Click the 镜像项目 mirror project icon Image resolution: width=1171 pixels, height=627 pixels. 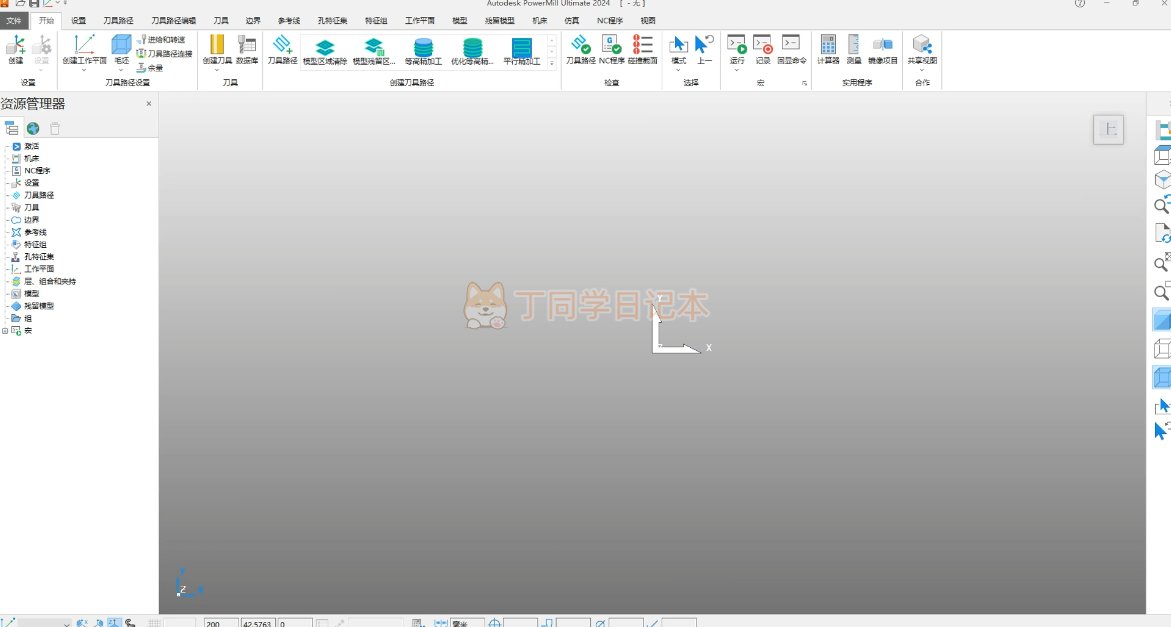(x=883, y=49)
